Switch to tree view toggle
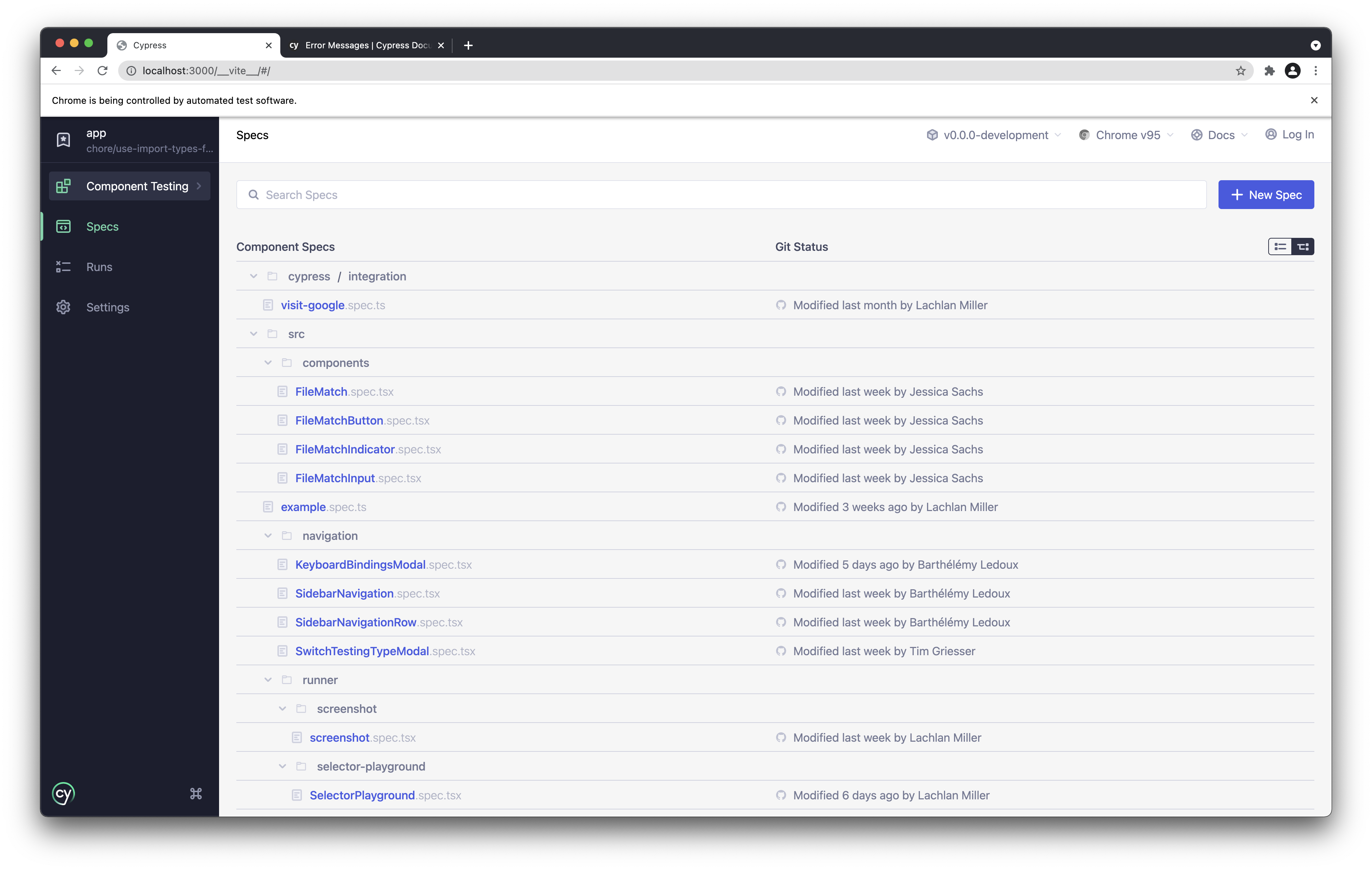The width and height of the screenshot is (1372, 870). [1302, 247]
